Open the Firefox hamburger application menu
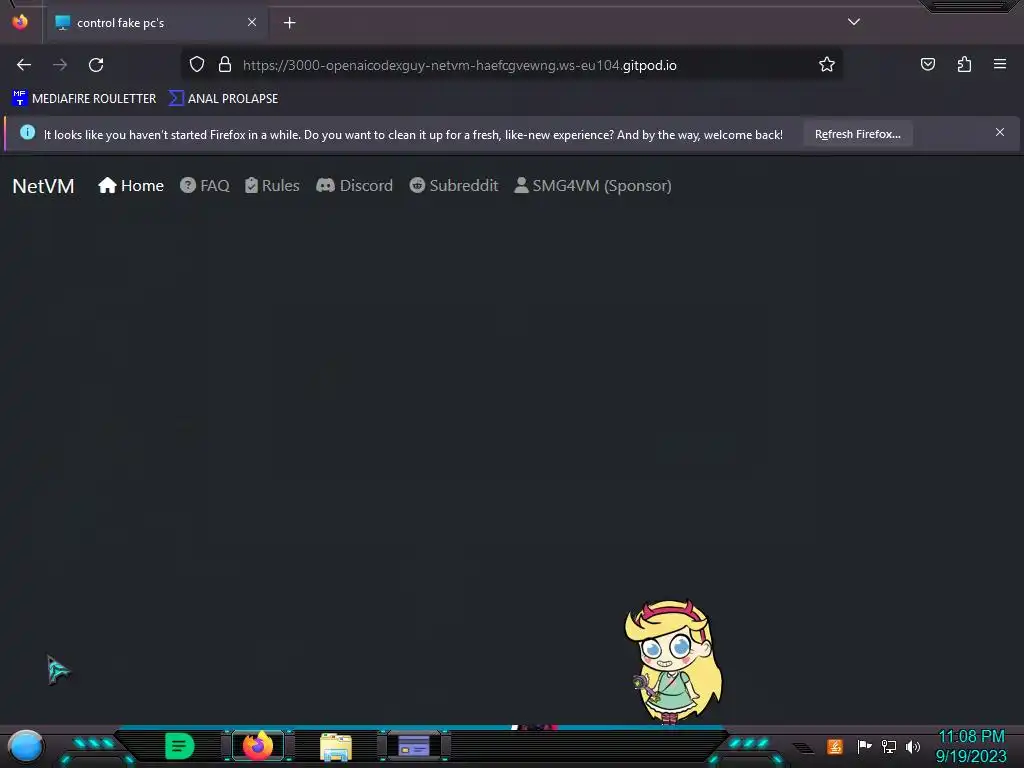The height and width of the screenshot is (768, 1024). tap(1000, 64)
